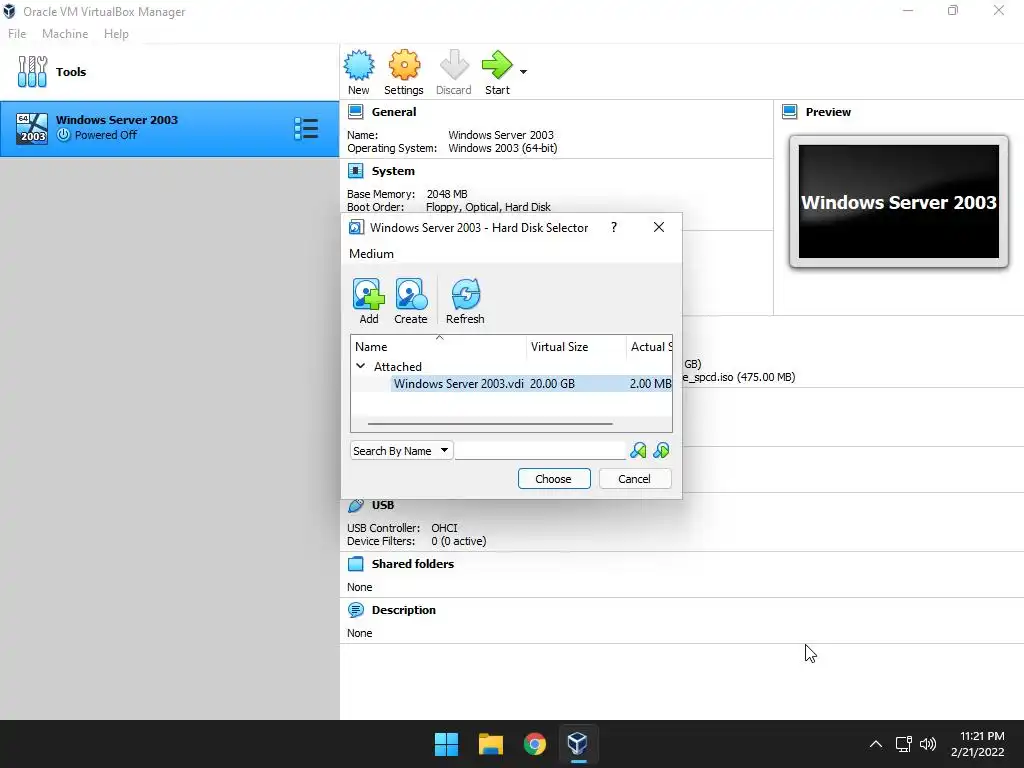The height and width of the screenshot is (768, 1024).
Task: Open the Search By Name dropdown
Action: tap(402, 451)
